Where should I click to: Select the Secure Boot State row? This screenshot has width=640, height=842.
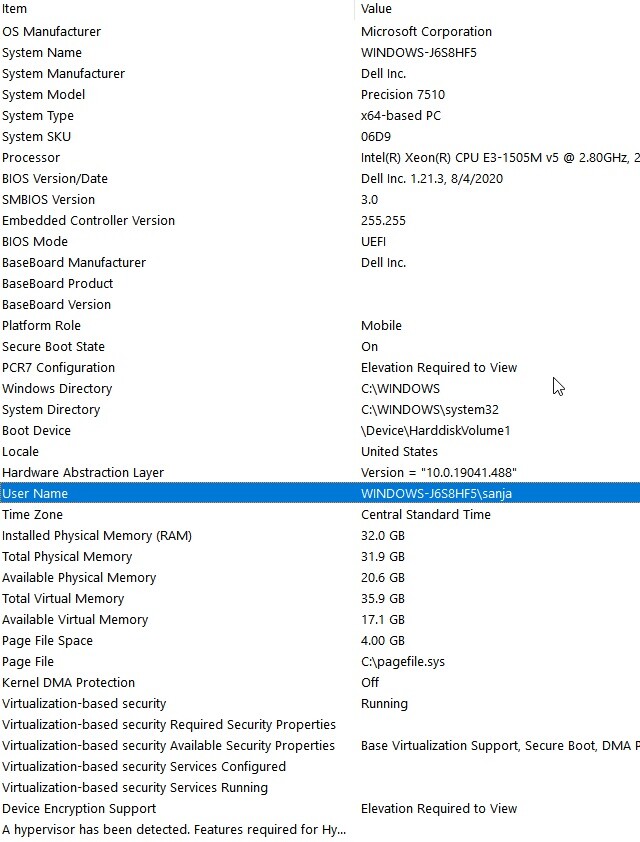(x=320, y=346)
